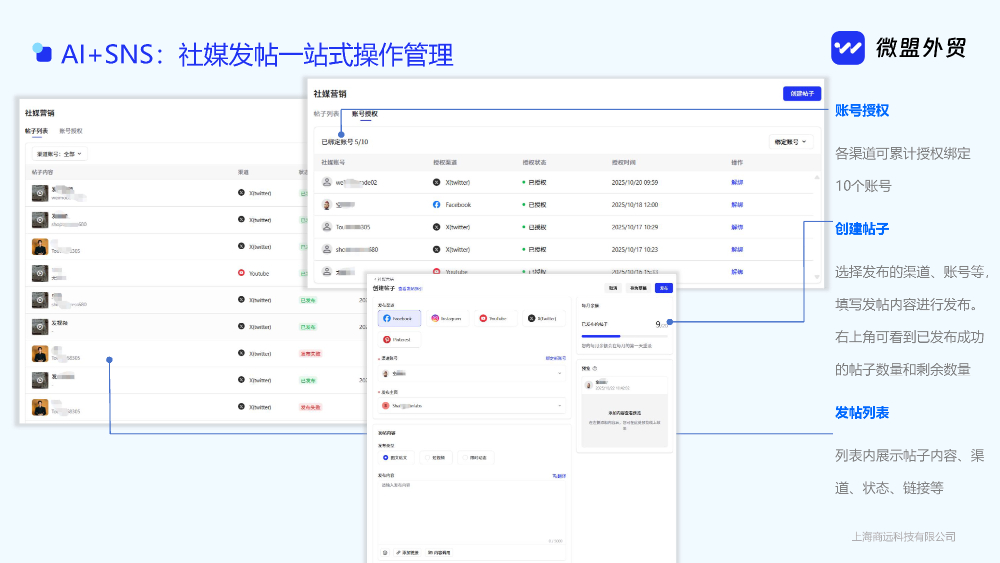The width and height of the screenshot is (1000, 563).
Task: Click the 保存草稿 button
Action: [x=638, y=288]
